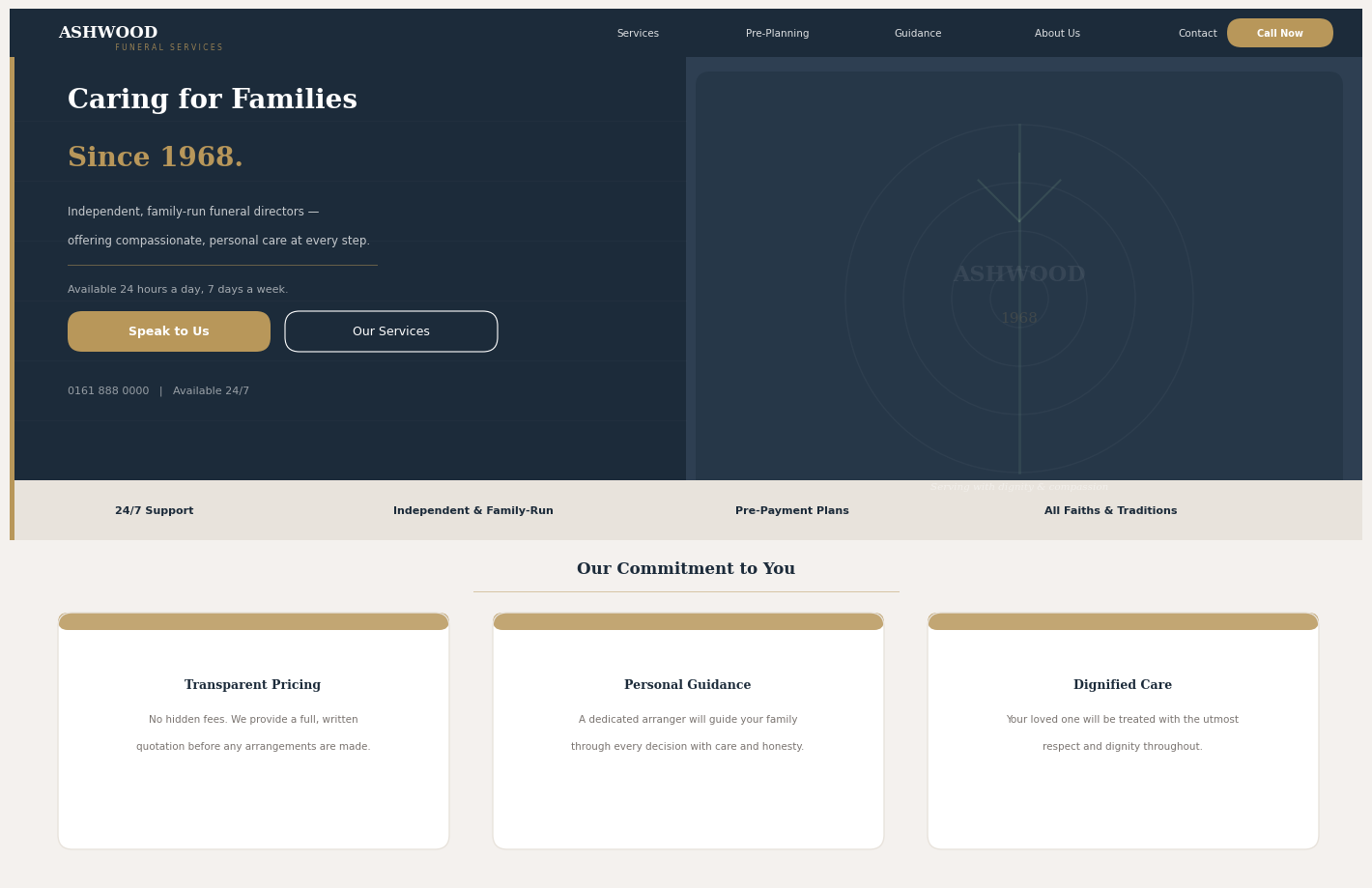Viewport: 1372px width, 888px height.
Task: Click All Faiths & Traditions text
Action: point(1111,511)
